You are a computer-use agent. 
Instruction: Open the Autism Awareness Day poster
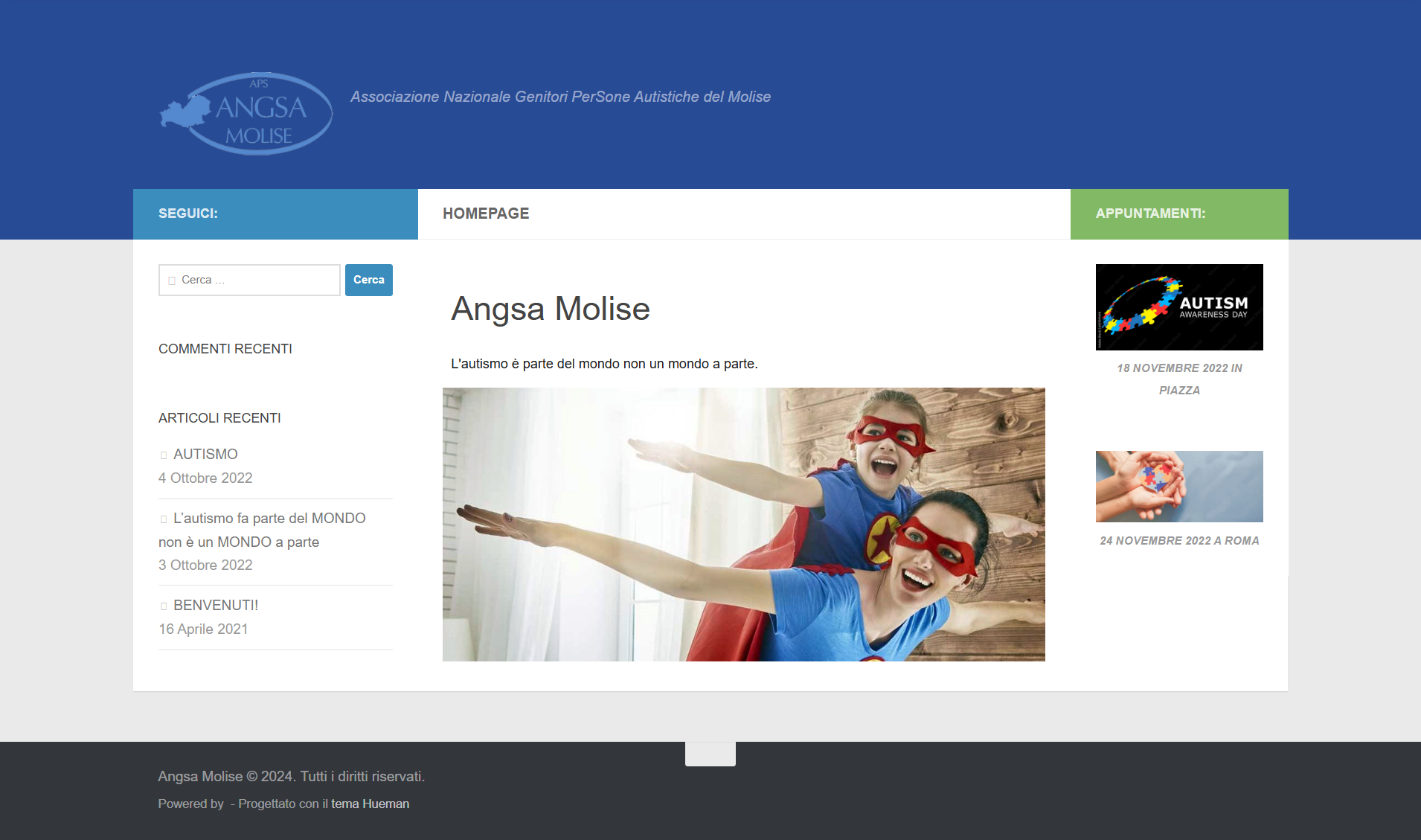1178,307
